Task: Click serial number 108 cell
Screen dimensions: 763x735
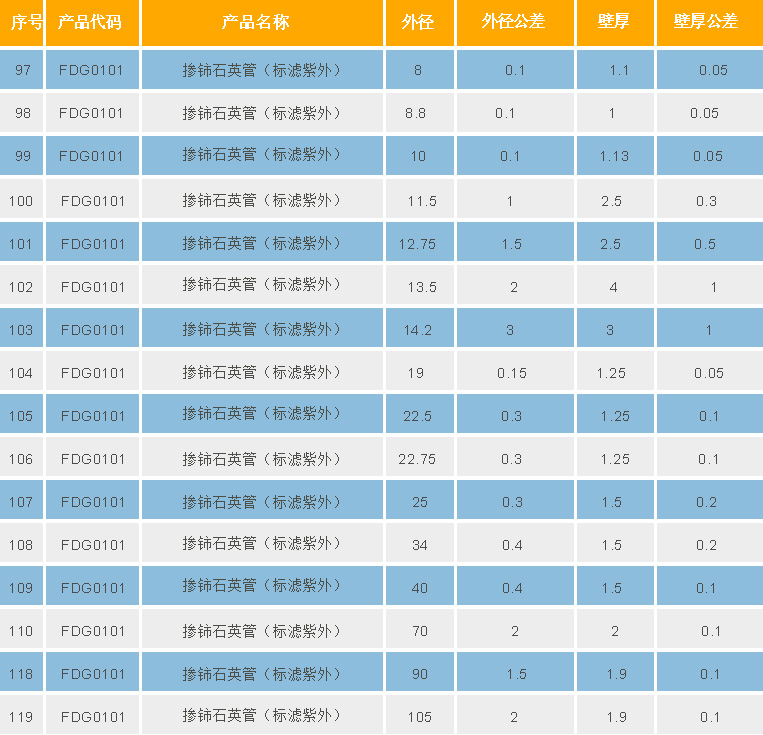Action: (21, 545)
